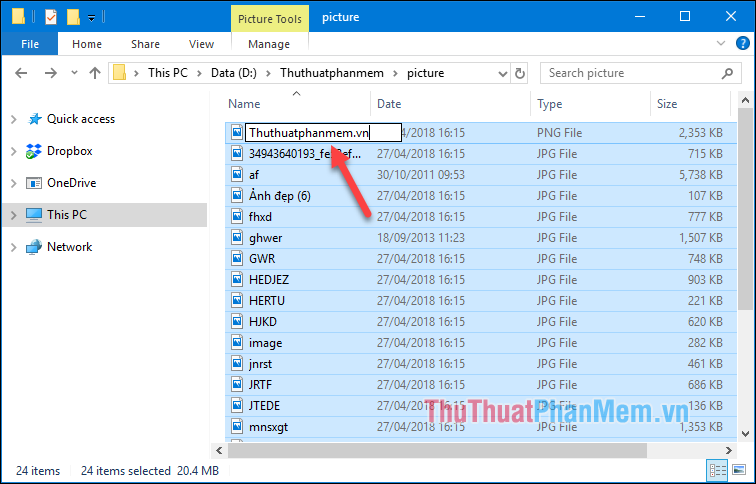Click the horizontal scrollbar right arrow
Image resolution: width=756 pixels, height=484 pixels.
pos(729,451)
